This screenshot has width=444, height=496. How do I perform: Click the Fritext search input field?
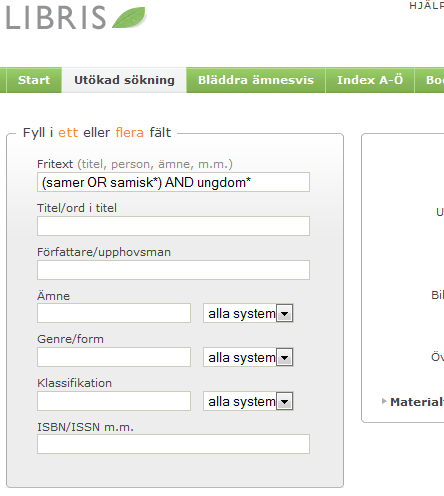173,182
